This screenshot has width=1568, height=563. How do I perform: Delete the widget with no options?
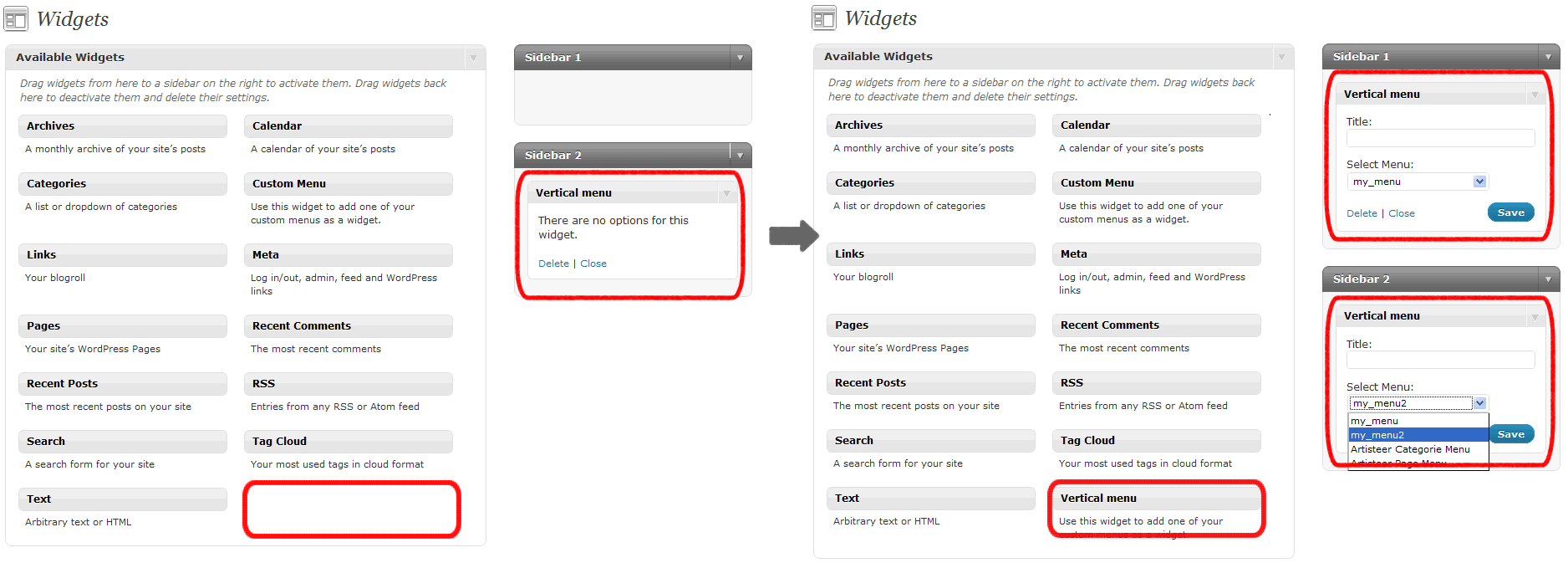click(x=553, y=264)
